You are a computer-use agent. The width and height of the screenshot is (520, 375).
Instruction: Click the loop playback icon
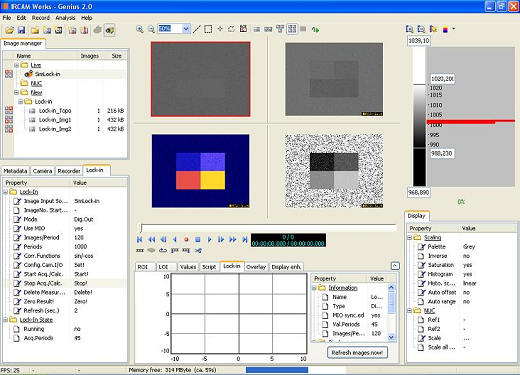pos(163,250)
